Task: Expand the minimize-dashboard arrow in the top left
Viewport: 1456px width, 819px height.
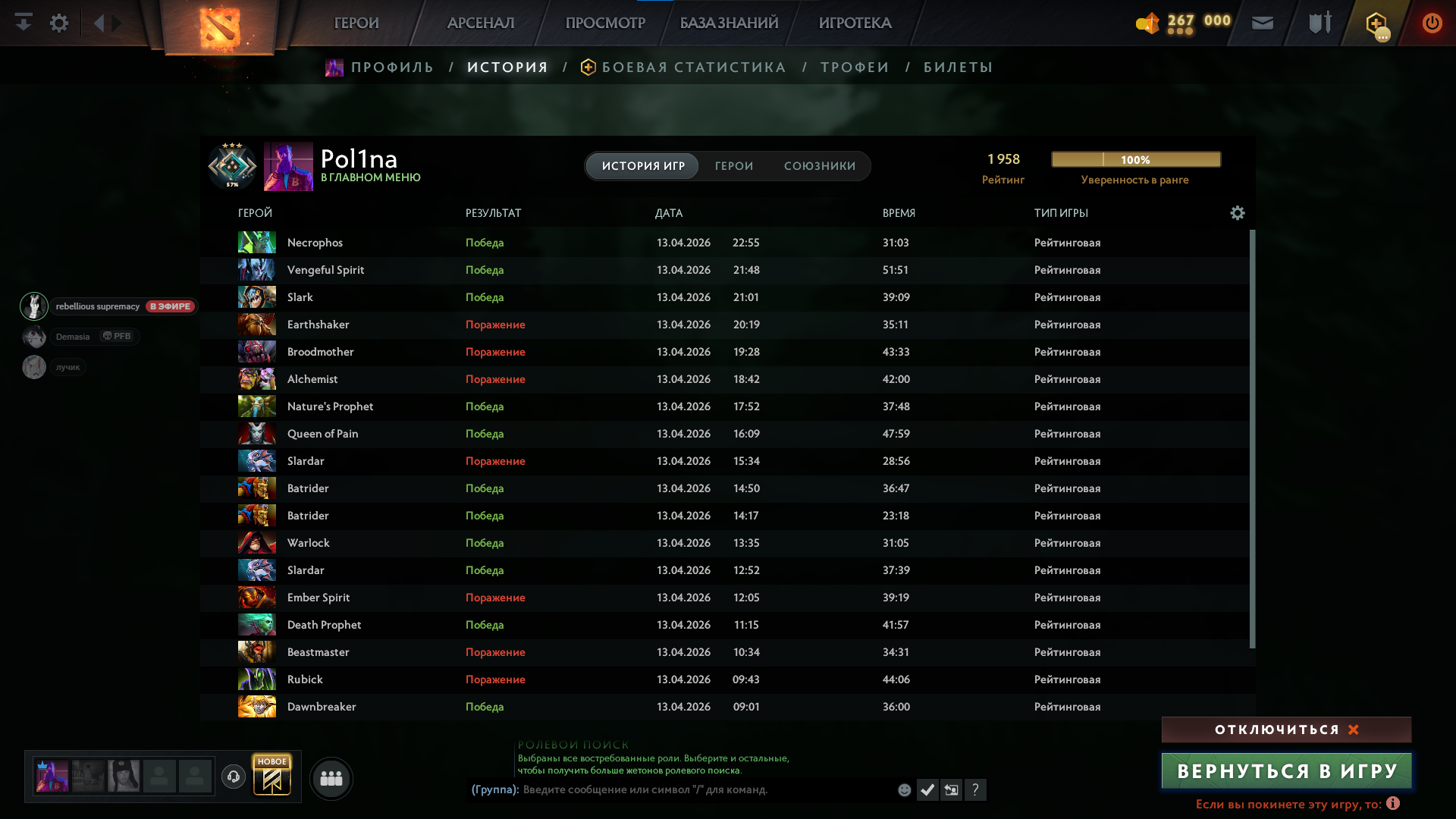Action: click(24, 23)
